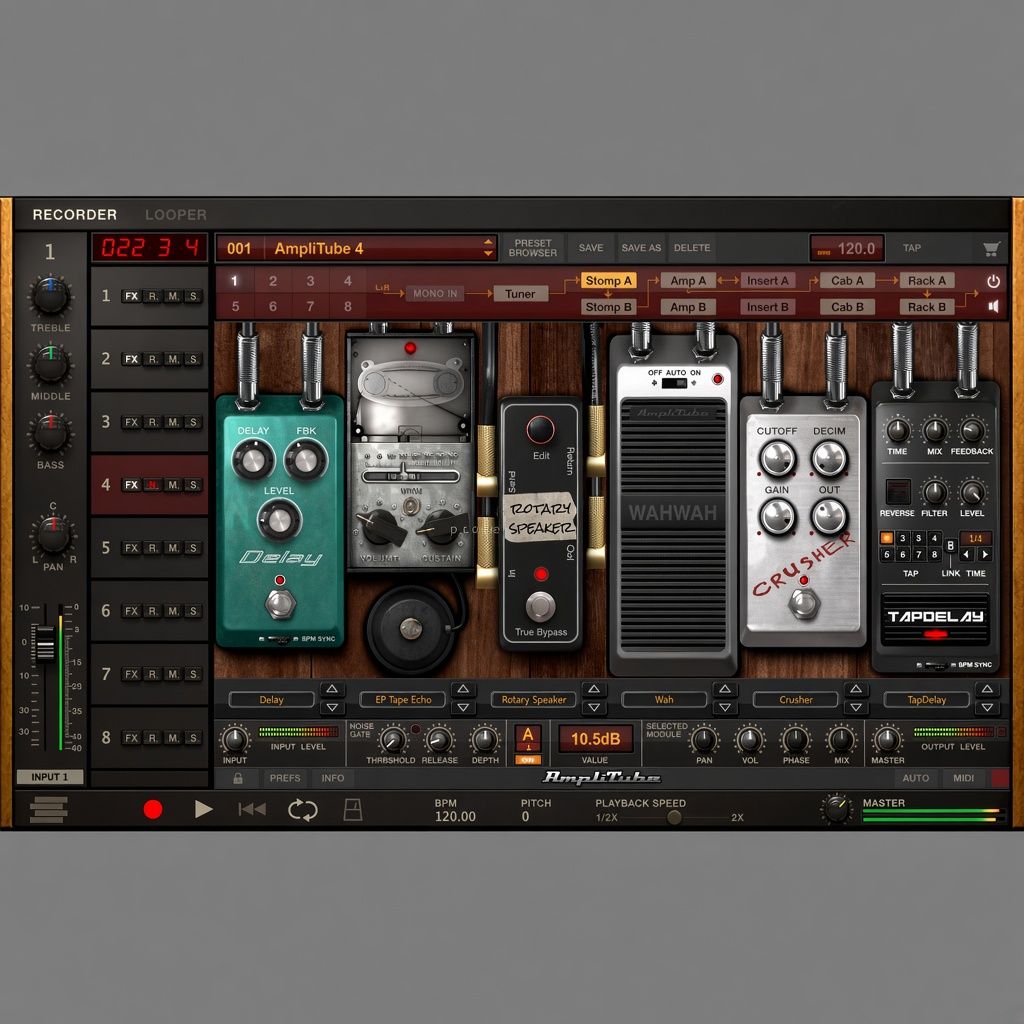Click the MIDDLE knob

click(50, 364)
